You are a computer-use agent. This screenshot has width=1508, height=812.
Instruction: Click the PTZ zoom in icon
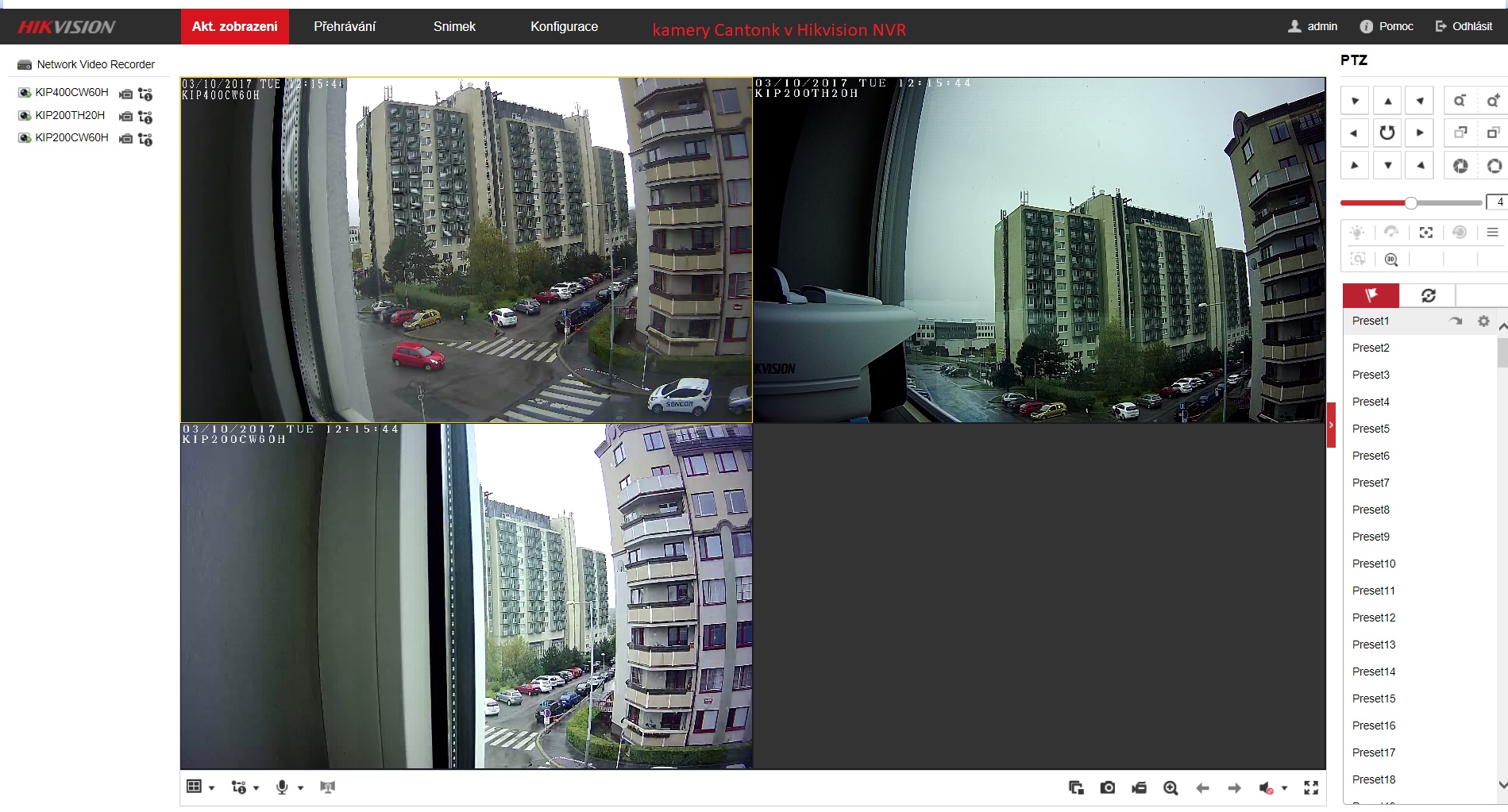[1493, 101]
